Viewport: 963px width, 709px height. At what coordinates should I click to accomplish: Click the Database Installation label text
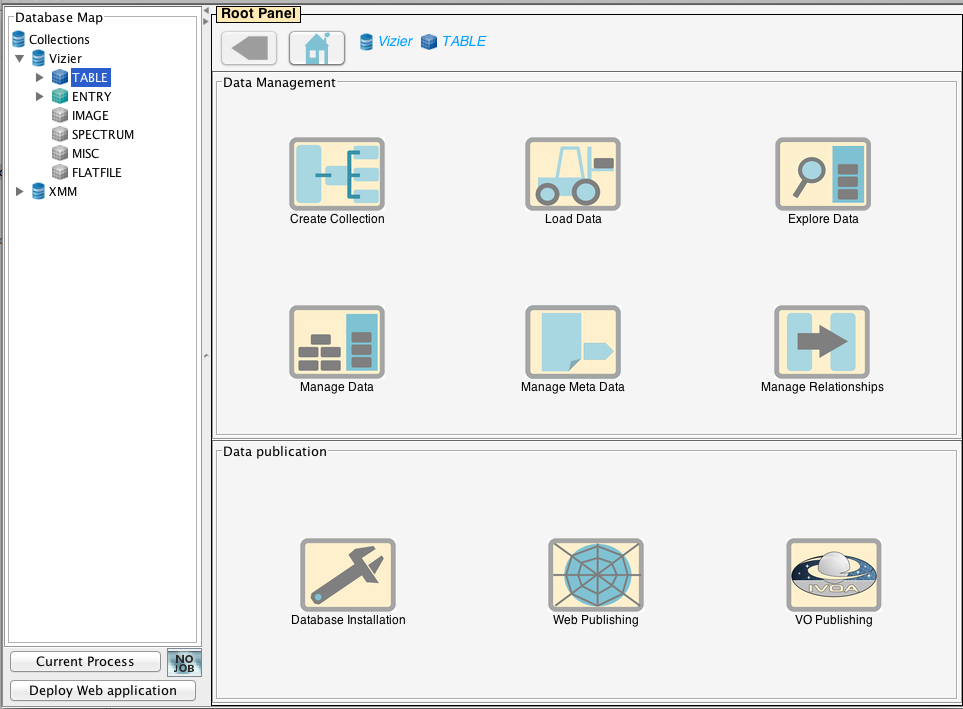[348, 619]
